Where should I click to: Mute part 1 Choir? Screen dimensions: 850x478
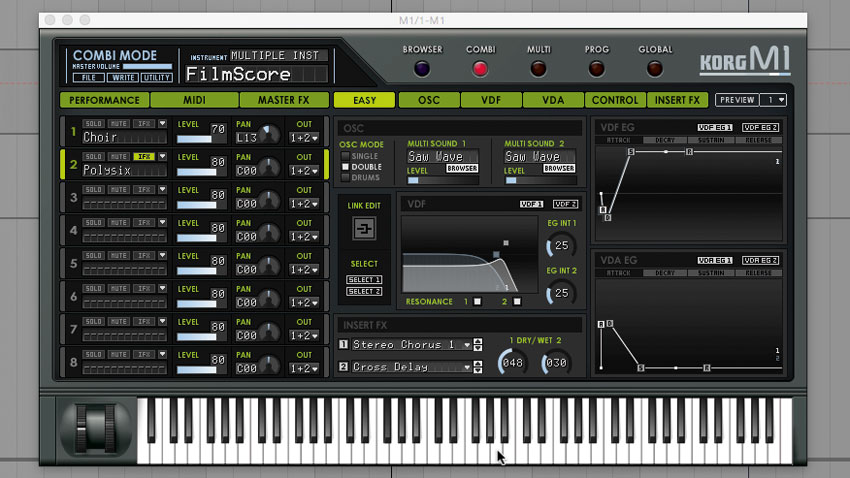[118, 124]
